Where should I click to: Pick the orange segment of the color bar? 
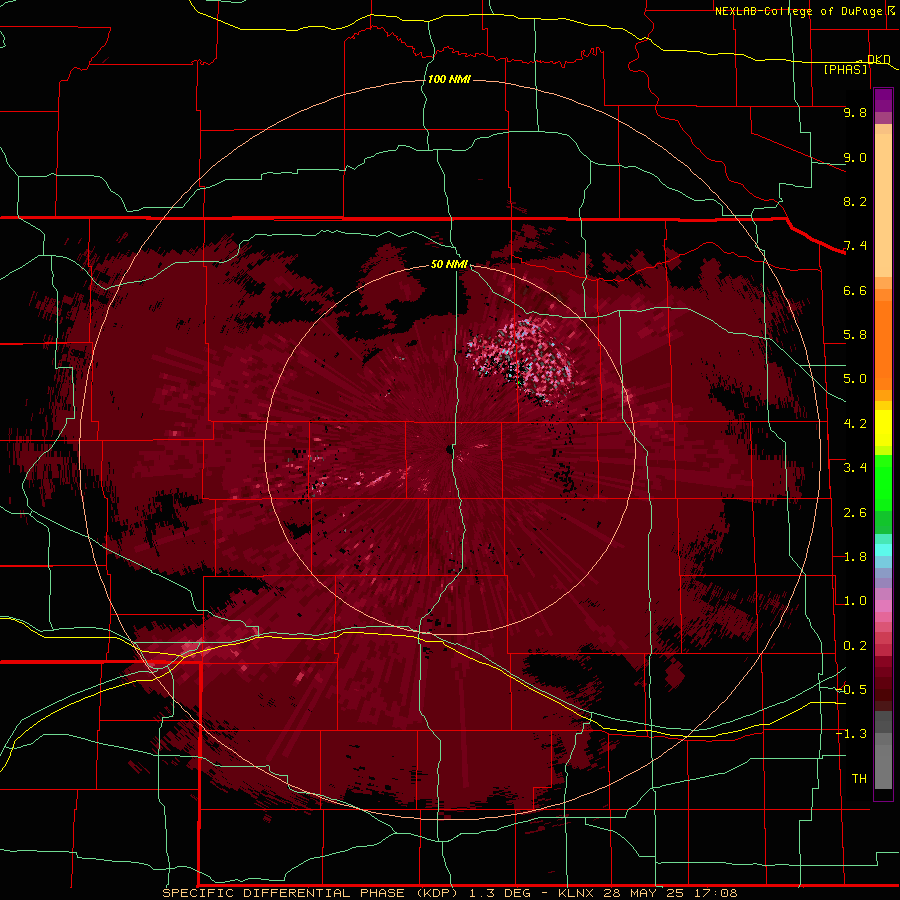point(883,339)
